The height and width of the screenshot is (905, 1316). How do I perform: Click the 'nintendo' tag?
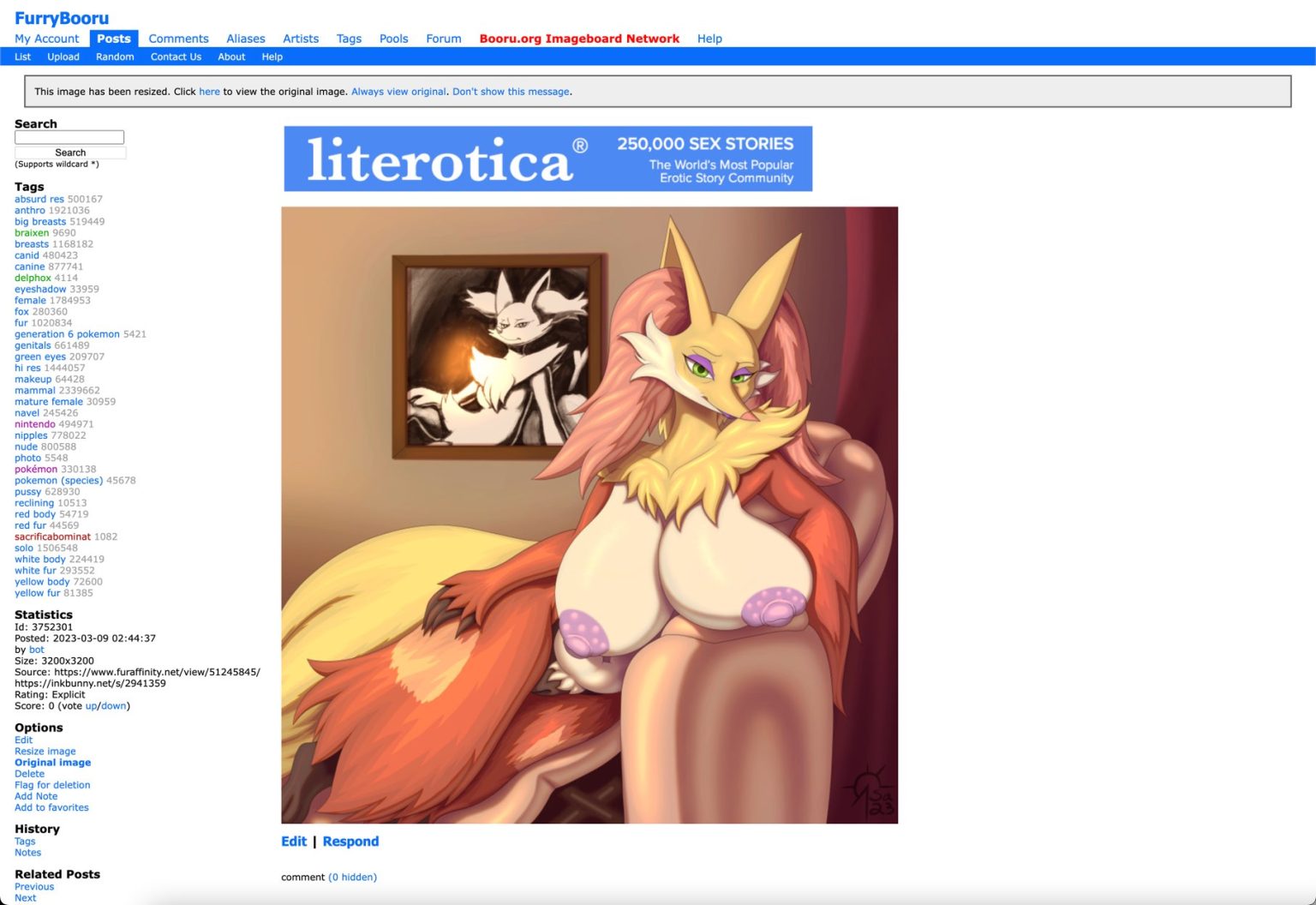pyautogui.click(x=35, y=424)
